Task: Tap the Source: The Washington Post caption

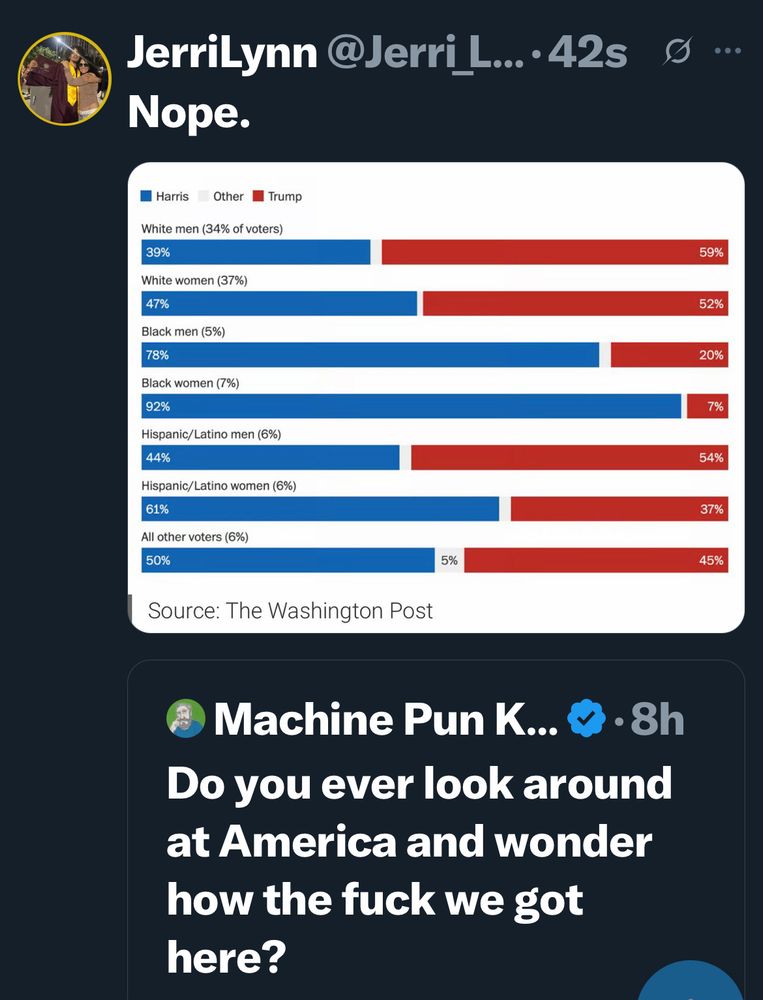Action: click(290, 610)
